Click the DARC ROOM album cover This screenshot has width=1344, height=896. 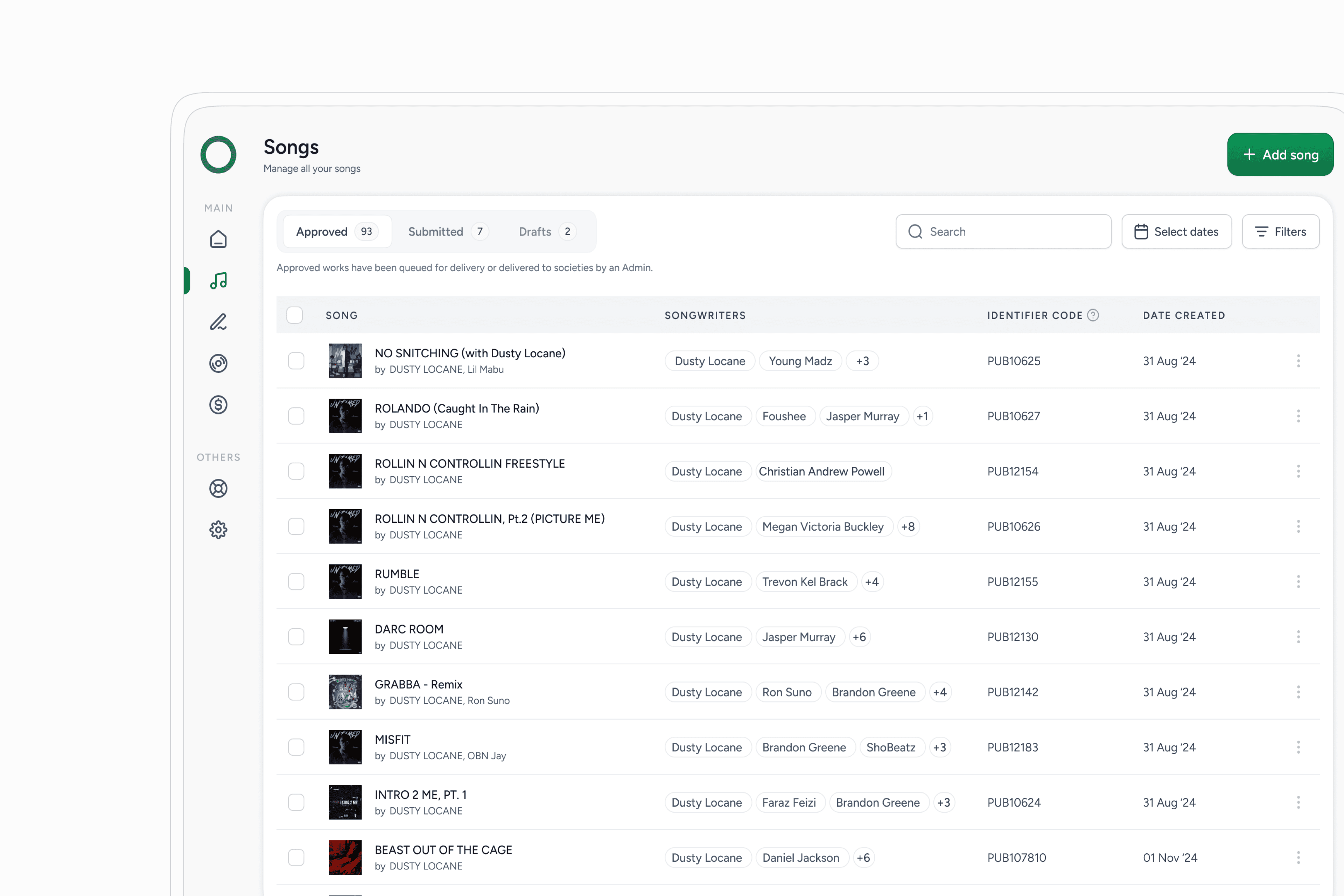[x=345, y=637]
